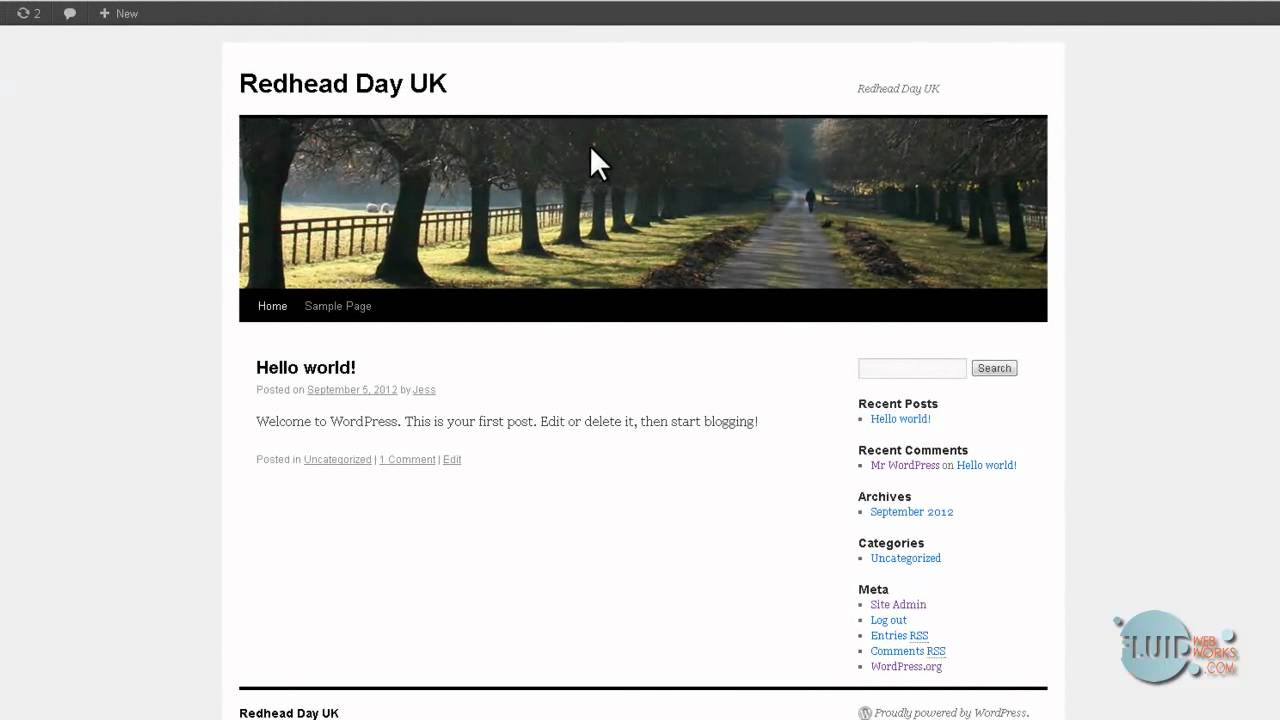Click the Redhead Day UK site title
1280x720 pixels.
point(343,84)
